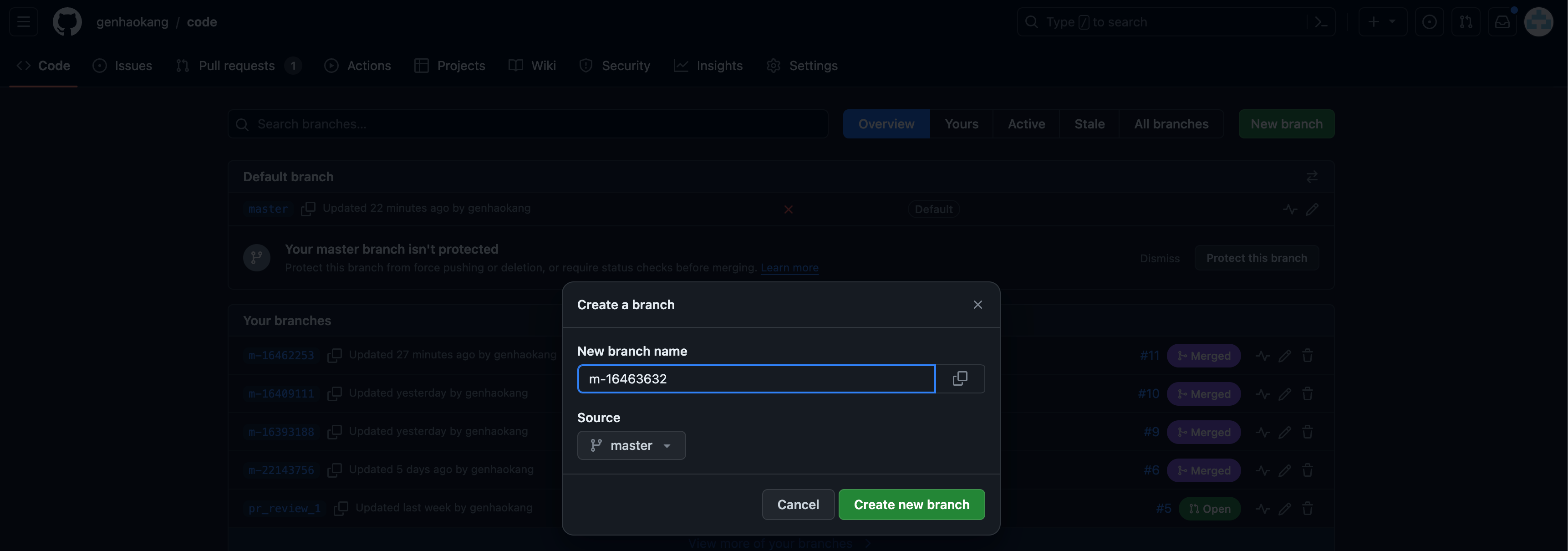The height and width of the screenshot is (551, 1568).
Task: Open the command palette icon
Action: [x=1321, y=22]
